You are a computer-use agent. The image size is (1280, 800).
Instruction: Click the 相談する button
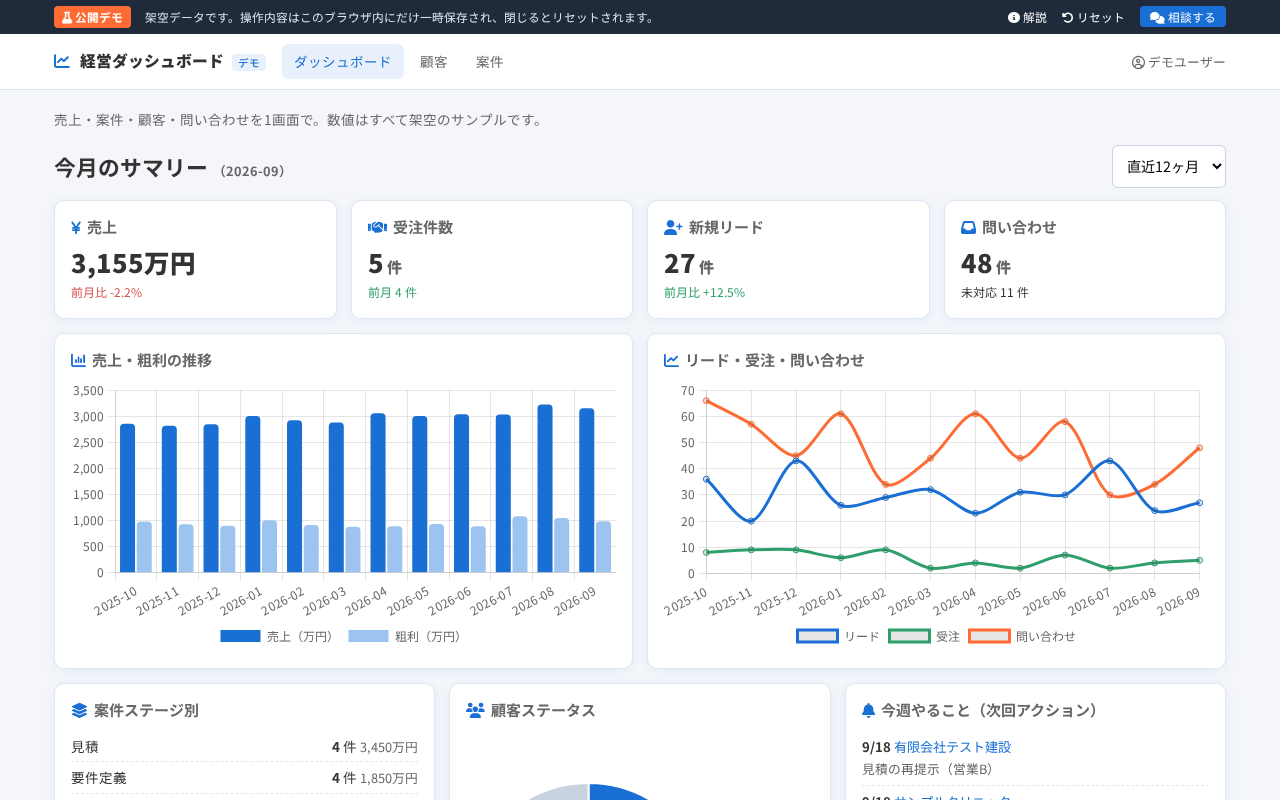point(1182,17)
